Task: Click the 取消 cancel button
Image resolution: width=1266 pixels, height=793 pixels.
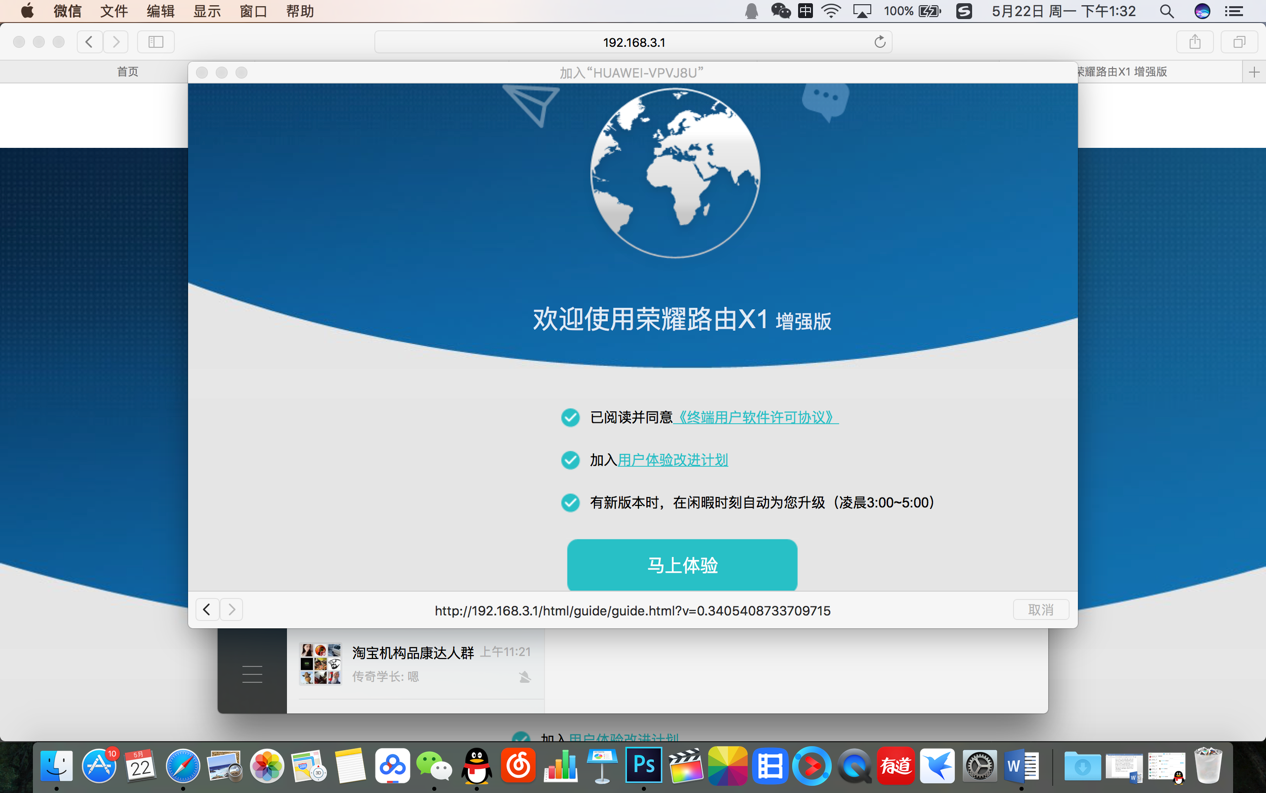Action: pyautogui.click(x=1041, y=610)
